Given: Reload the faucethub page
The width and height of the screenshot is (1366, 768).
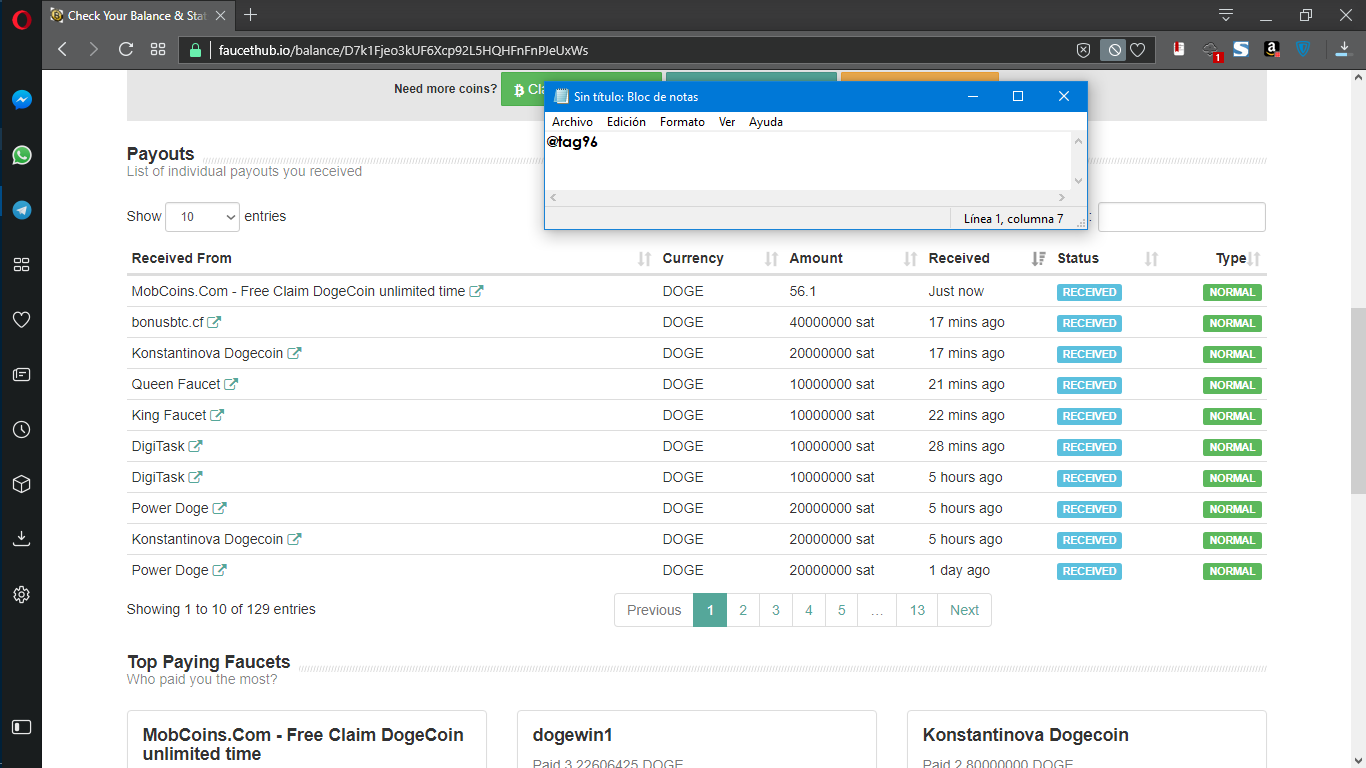Looking at the screenshot, I should [126, 49].
